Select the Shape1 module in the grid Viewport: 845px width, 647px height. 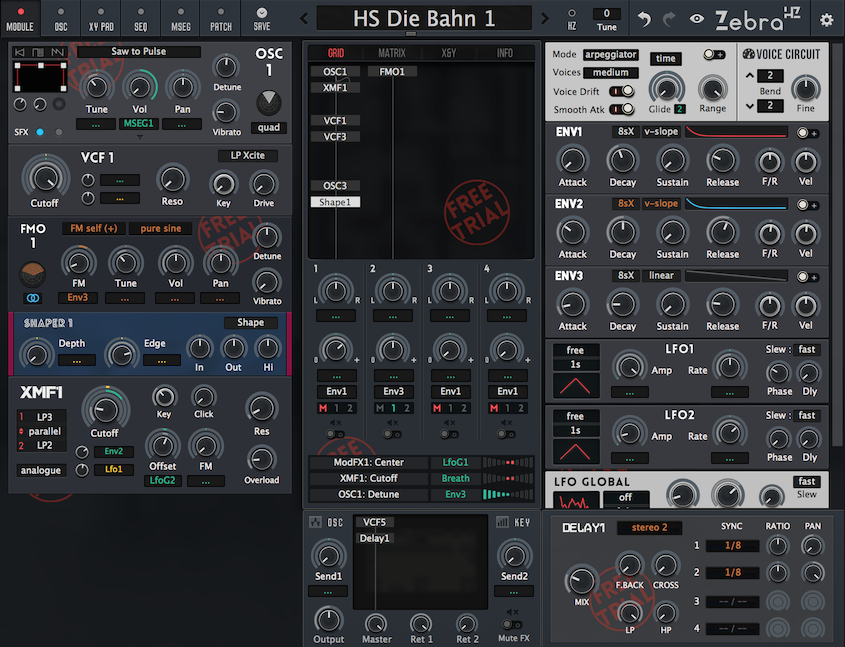pos(335,202)
